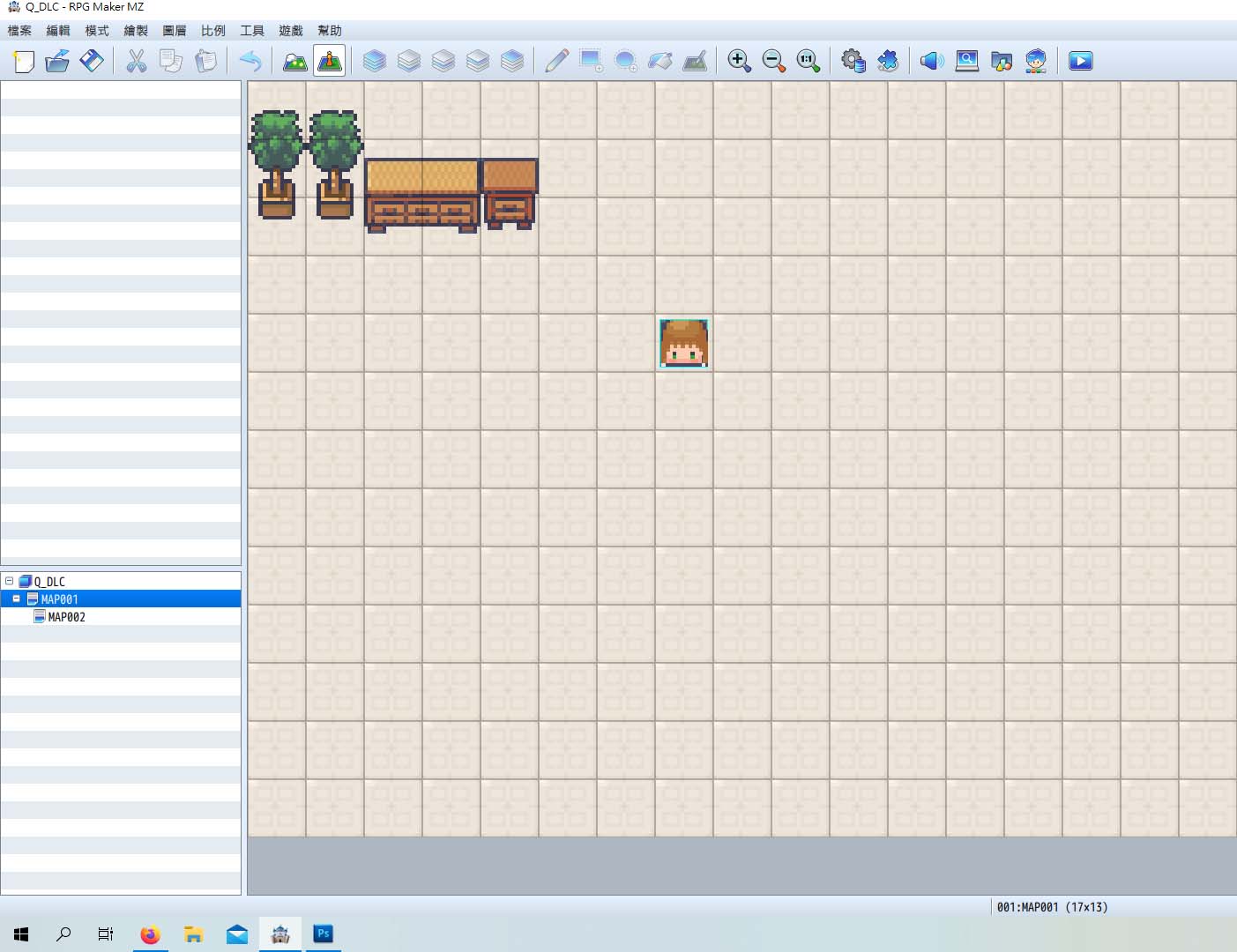Open the Resource Manager icon
This screenshot has height=952, width=1237.
1001,61
